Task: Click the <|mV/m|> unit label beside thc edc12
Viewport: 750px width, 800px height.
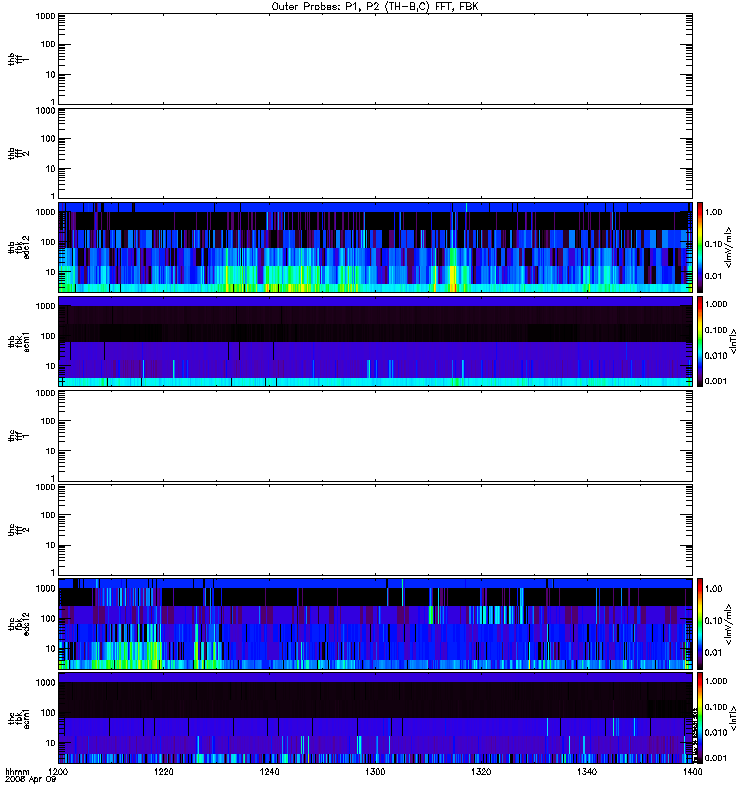Action: (x=729, y=624)
